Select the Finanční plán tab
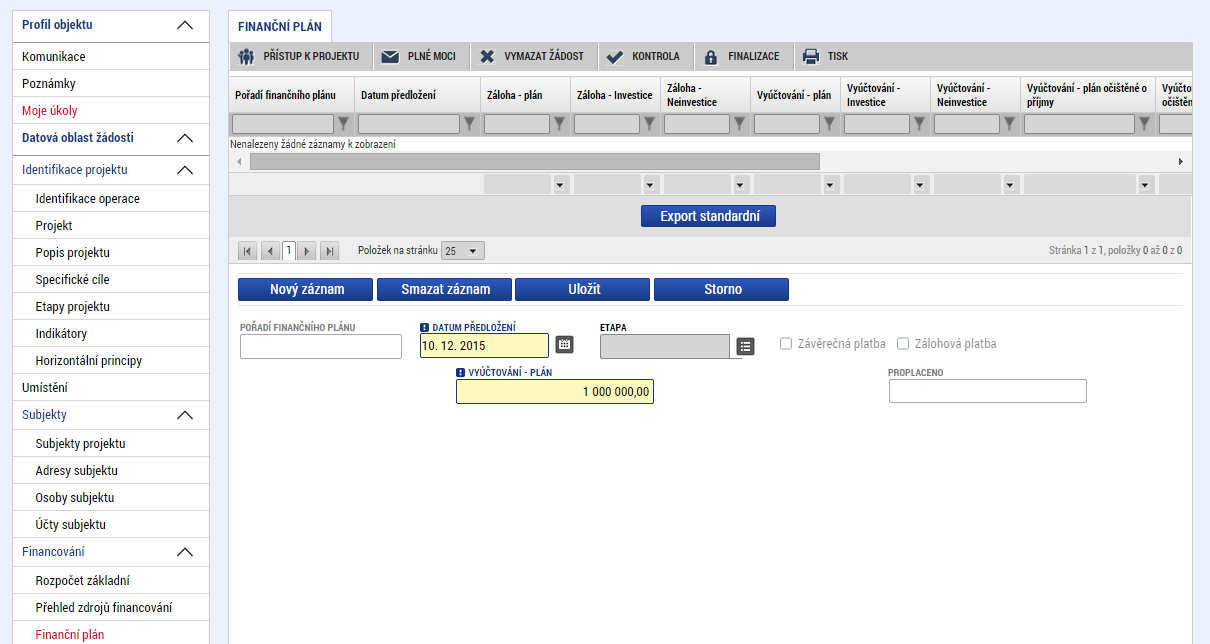 click(x=280, y=27)
